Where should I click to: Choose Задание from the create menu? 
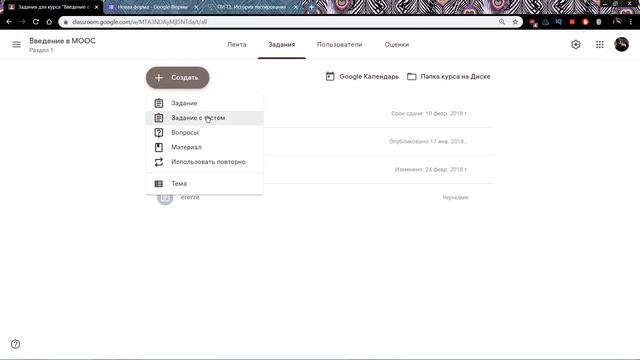point(204,103)
